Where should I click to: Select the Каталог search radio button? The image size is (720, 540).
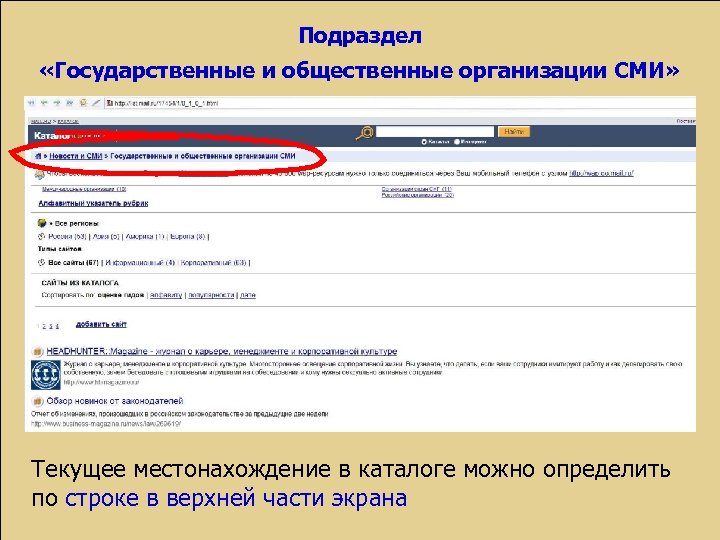pos(424,142)
